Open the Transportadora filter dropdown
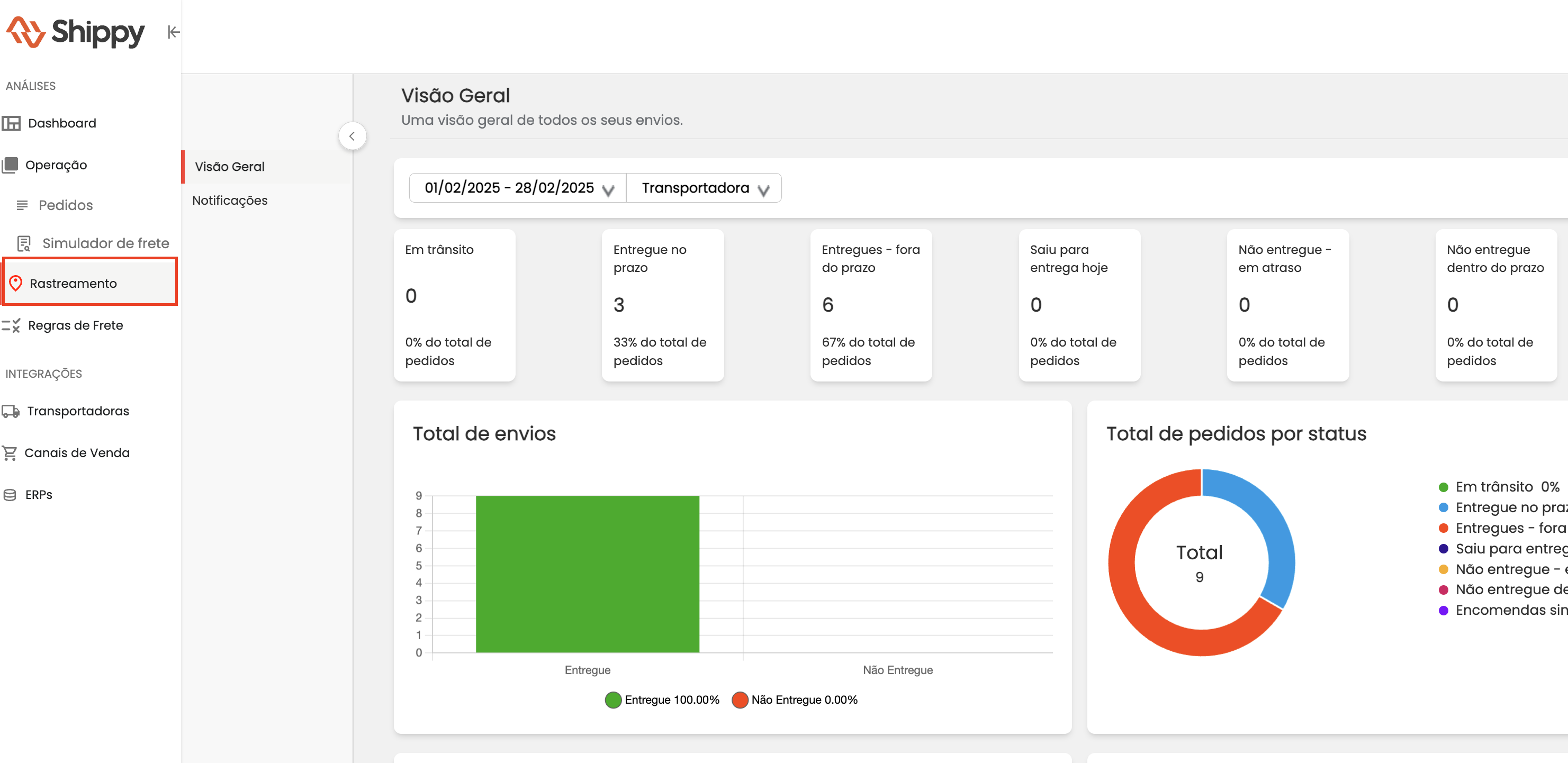The image size is (1568, 763). (704, 188)
